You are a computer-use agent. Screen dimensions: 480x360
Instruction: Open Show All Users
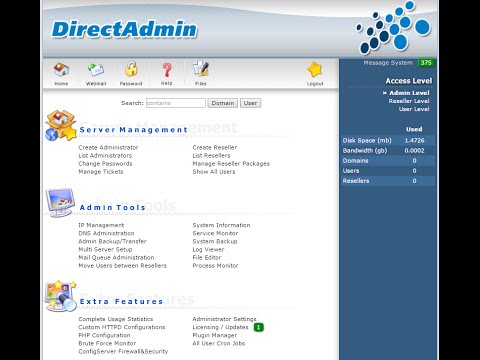(x=214, y=172)
